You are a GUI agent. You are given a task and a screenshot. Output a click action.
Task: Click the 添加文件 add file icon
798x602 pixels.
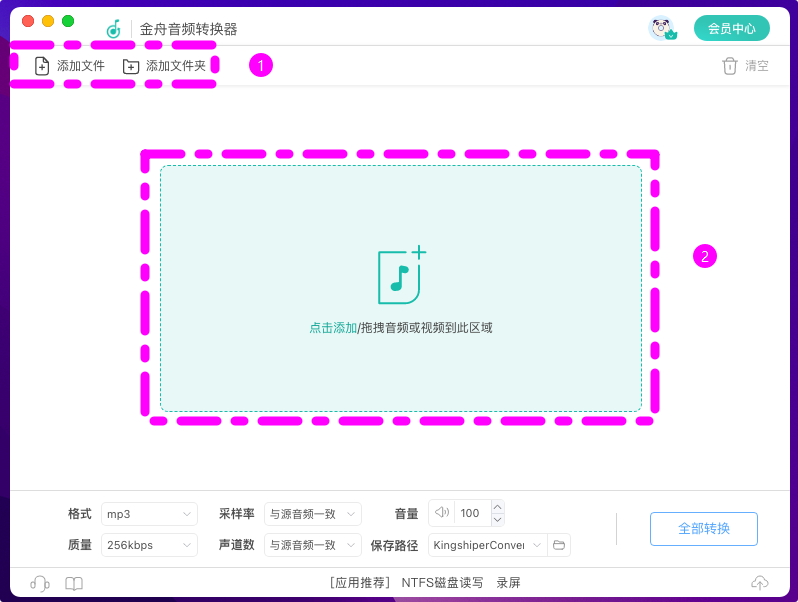point(42,66)
